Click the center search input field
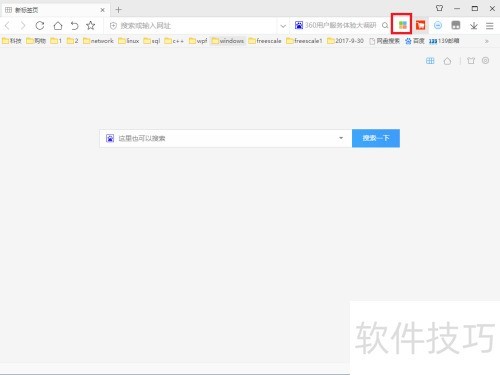500x375 pixels. 226,138
